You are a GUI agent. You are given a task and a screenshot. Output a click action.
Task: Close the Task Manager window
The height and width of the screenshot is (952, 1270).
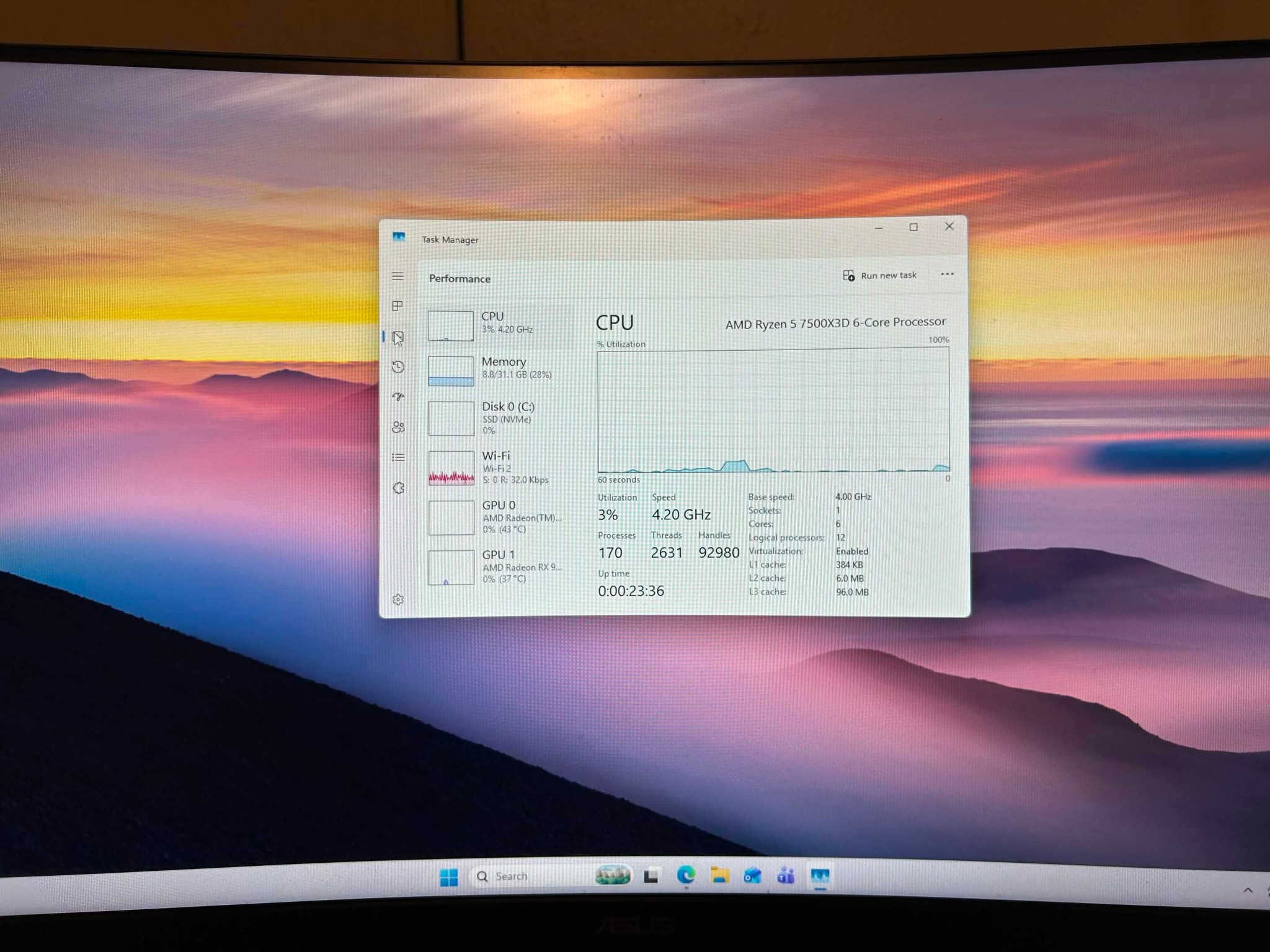coord(949,227)
